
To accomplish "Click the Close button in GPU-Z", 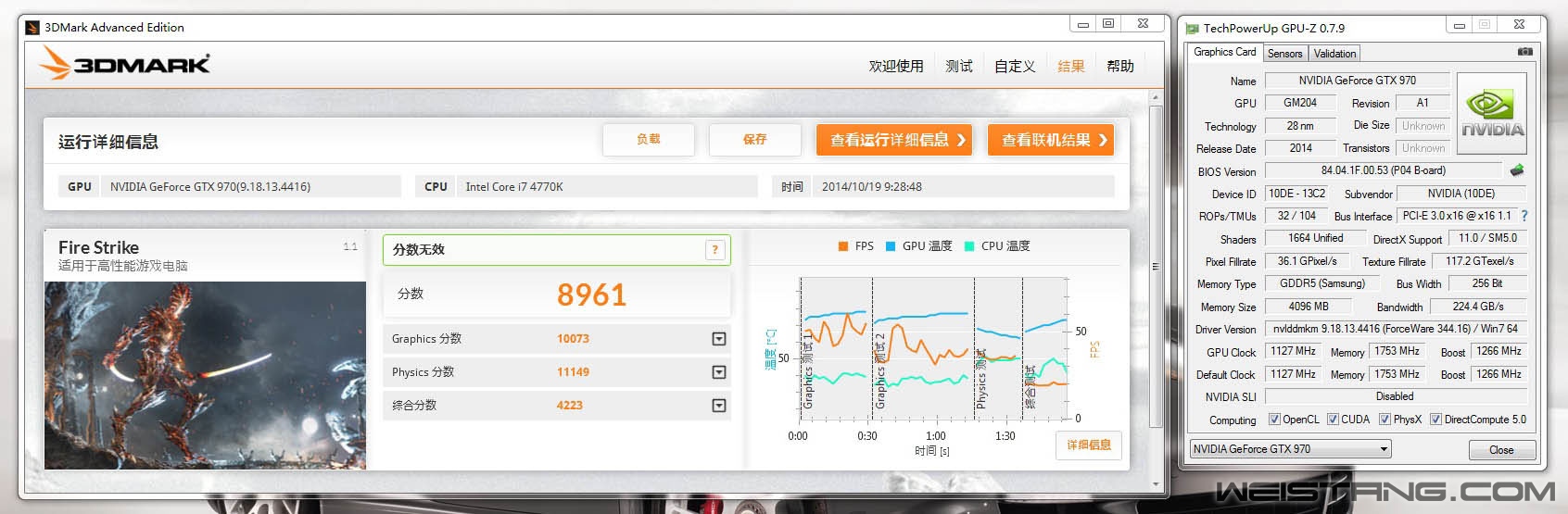I will click(x=1501, y=450).
